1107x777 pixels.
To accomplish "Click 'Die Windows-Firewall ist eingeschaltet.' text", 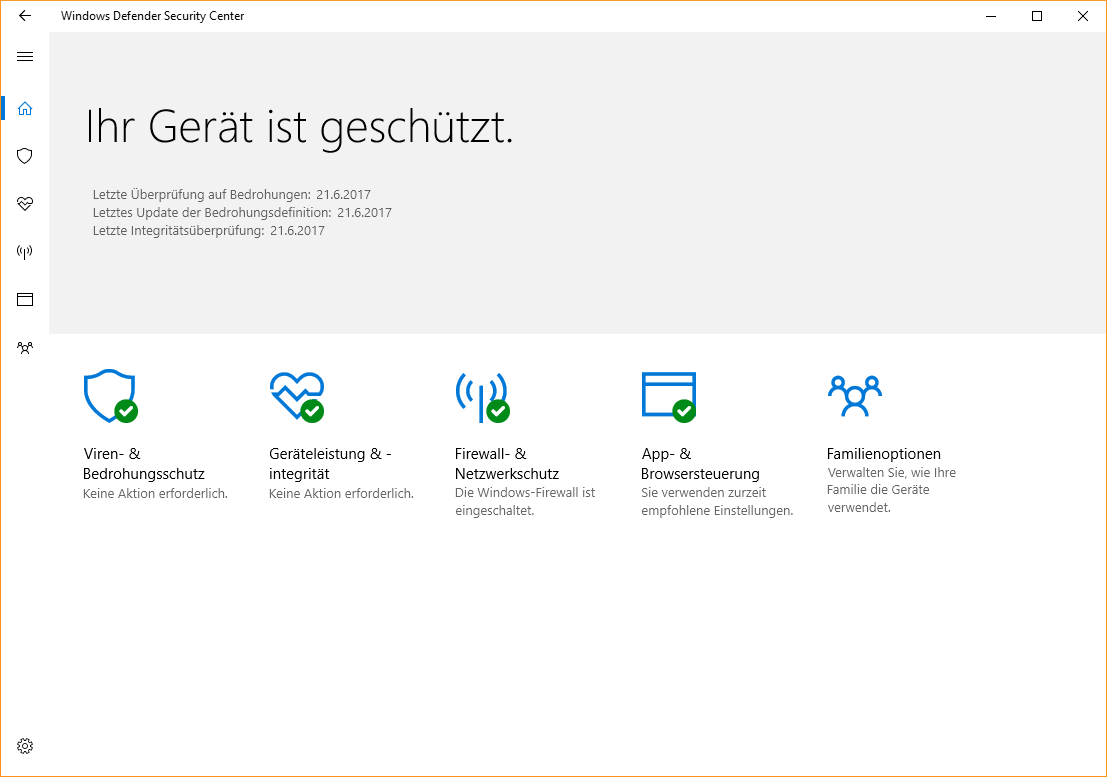I will click(525, 502).
